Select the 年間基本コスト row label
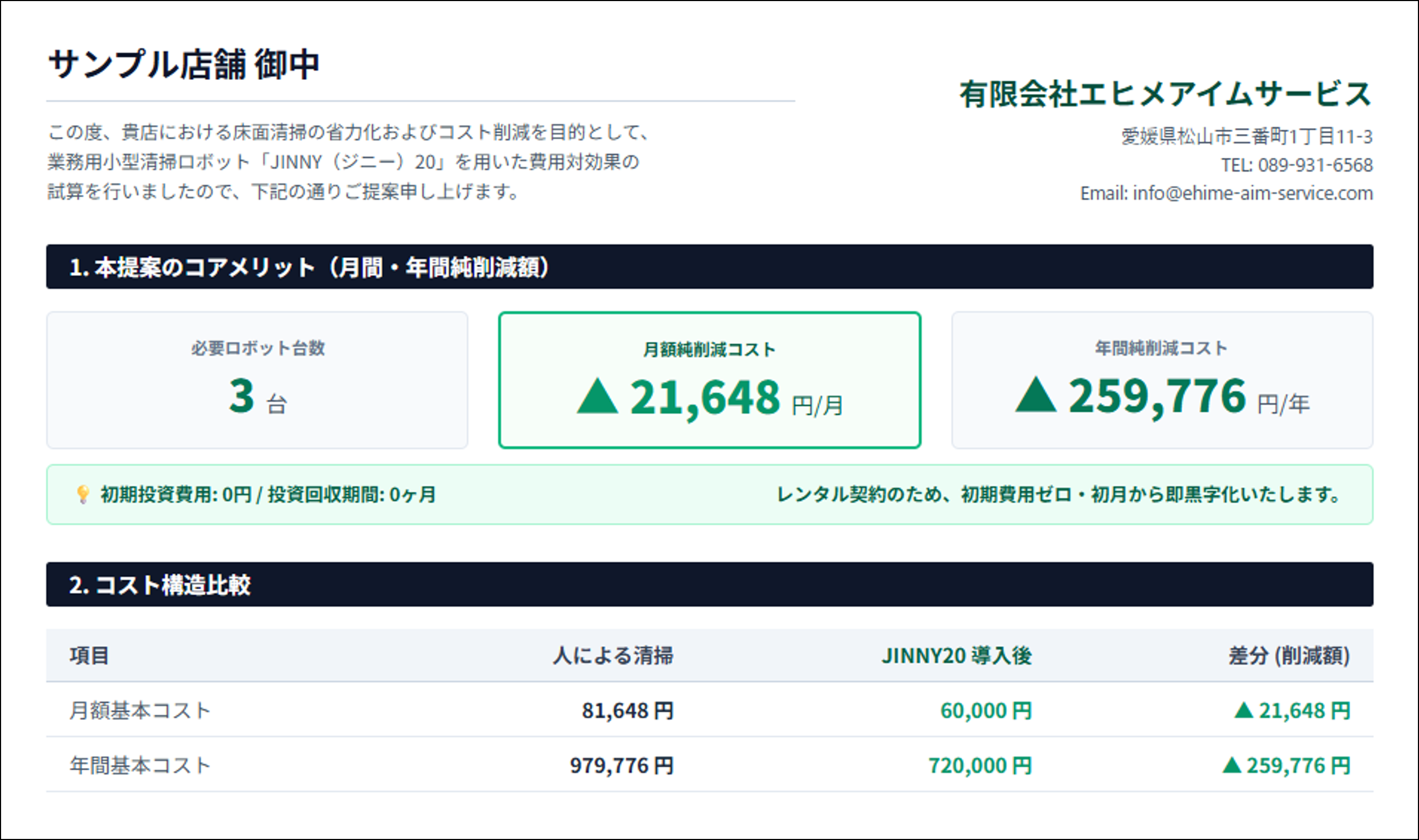This screenshot has width=1419, height=840. [140, 765]
